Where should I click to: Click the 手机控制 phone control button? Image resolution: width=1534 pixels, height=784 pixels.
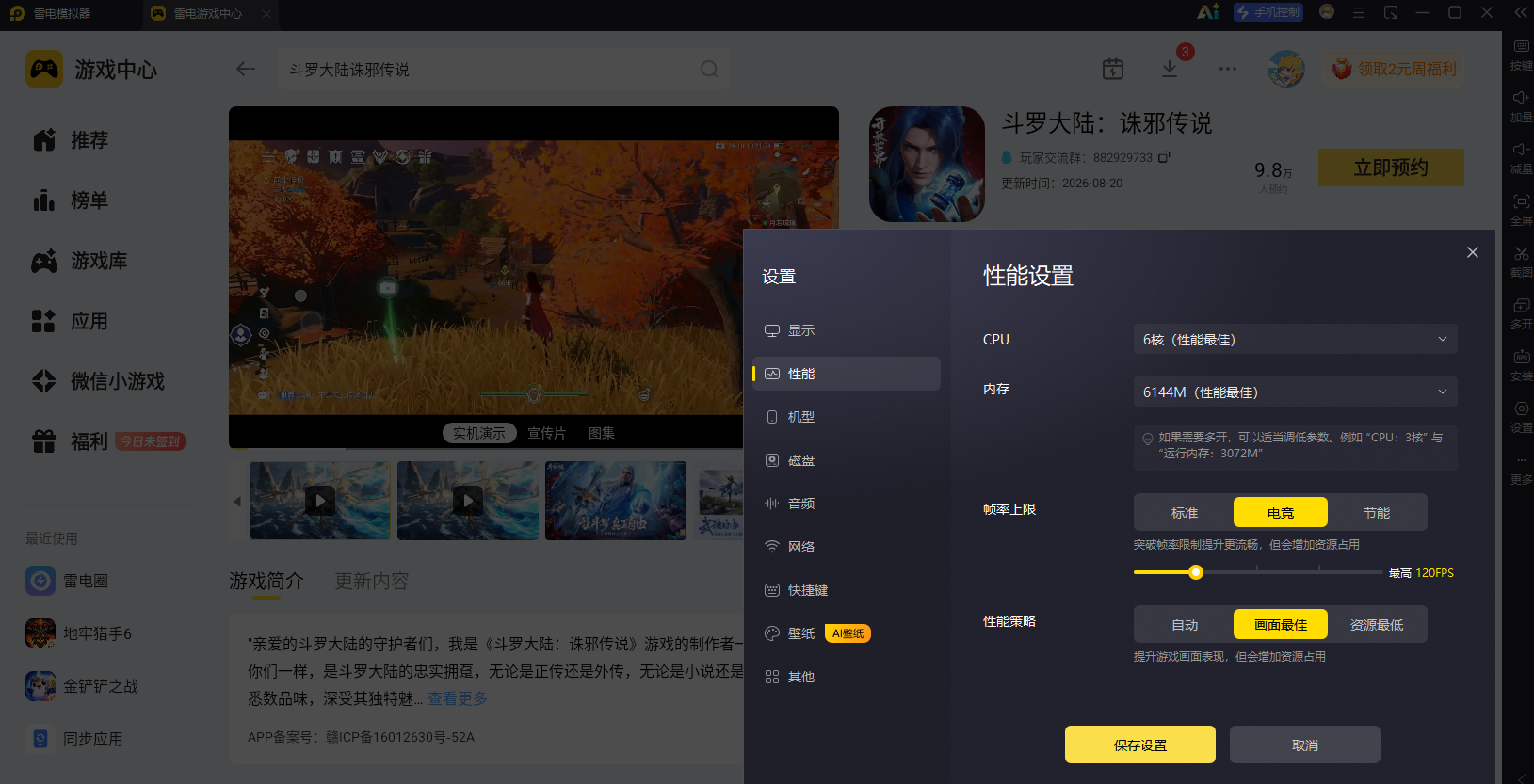(x=1268, y=12)
